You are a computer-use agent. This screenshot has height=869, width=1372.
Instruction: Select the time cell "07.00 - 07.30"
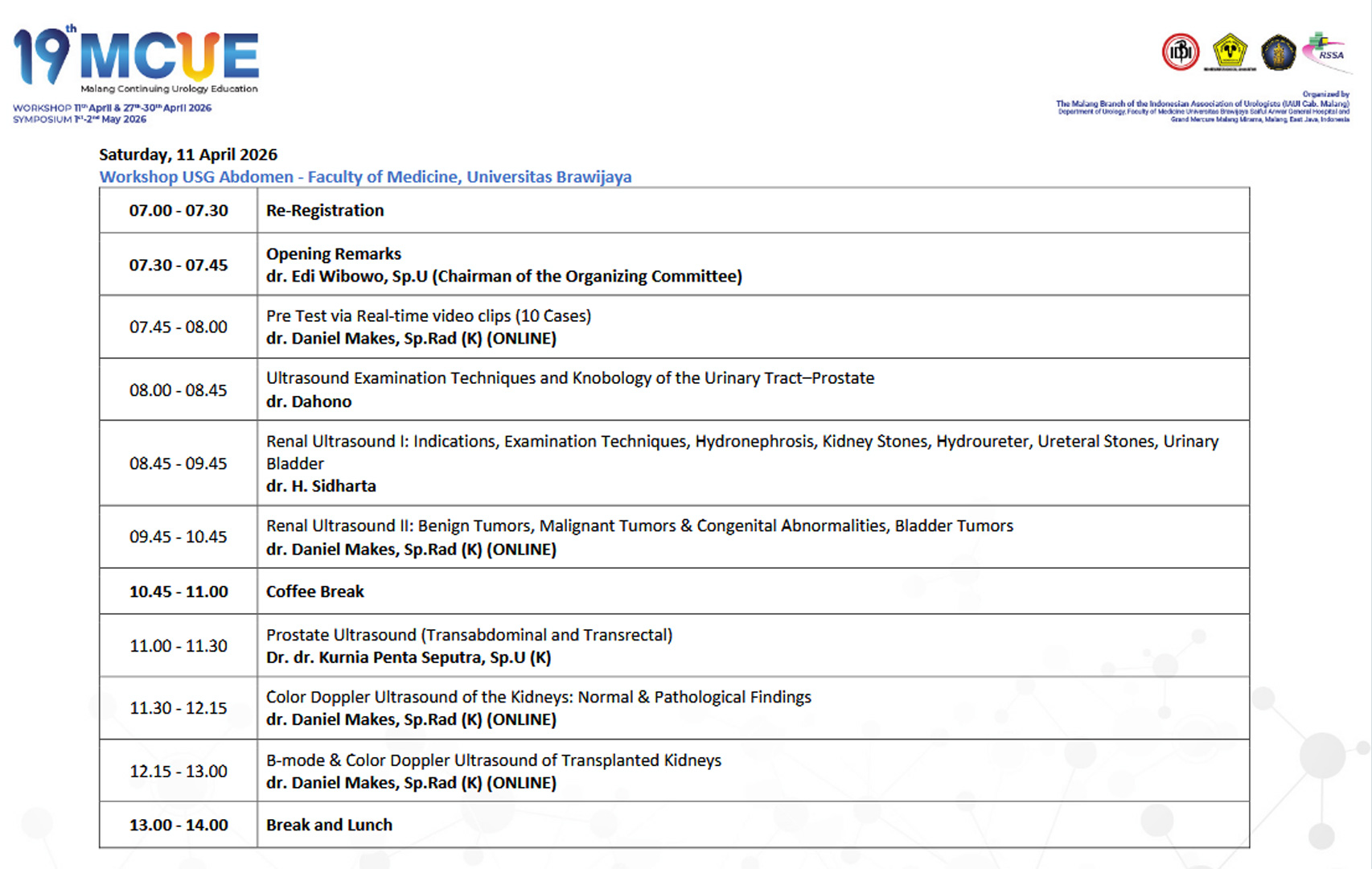pyautogui.click(x=179, y=211)
